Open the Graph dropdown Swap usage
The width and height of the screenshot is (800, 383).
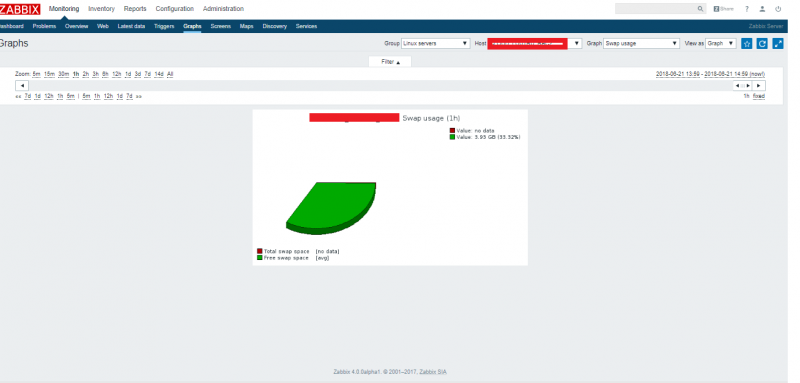pos(641,43)
